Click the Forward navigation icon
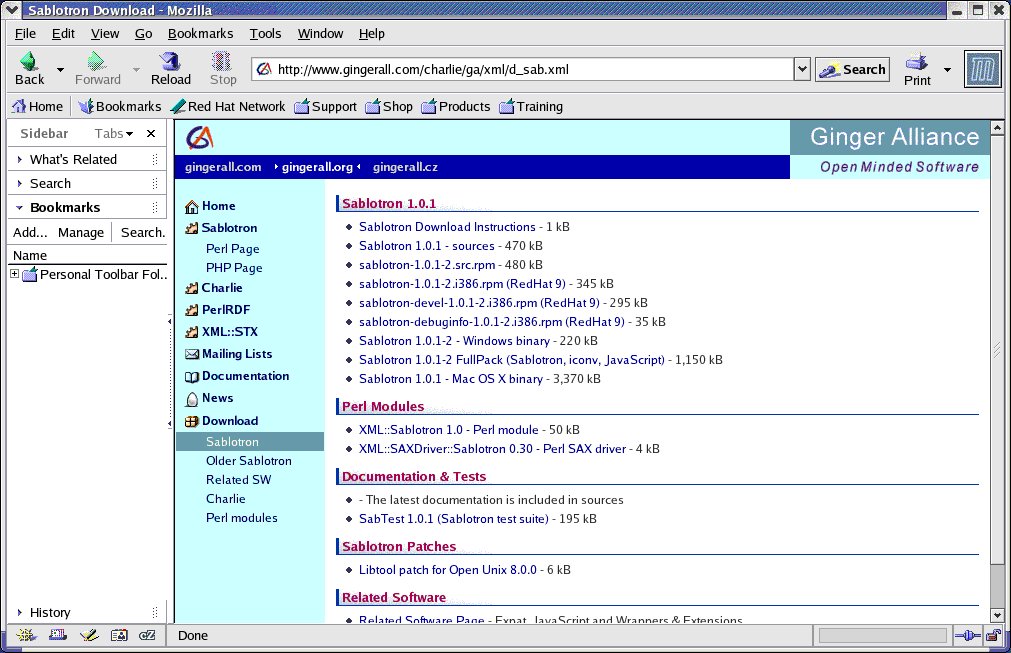Image resolution: width=1011 pixels, height=653 pixels. pos(96,61)
